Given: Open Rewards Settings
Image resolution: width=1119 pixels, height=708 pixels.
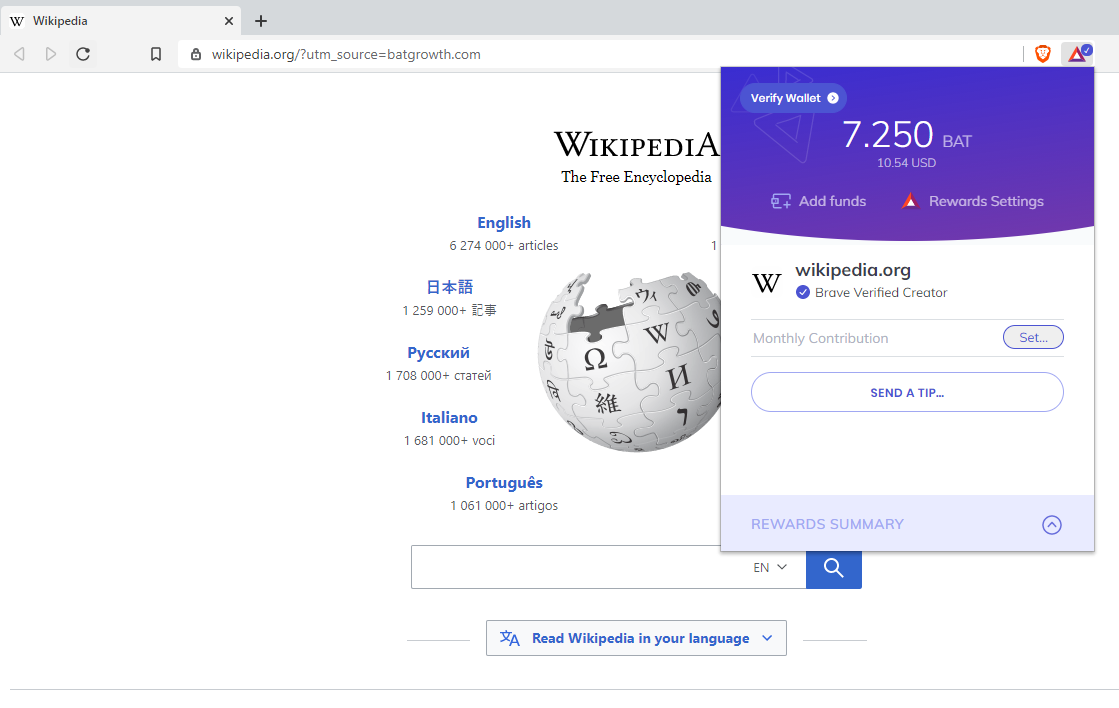Looking at the screenshot, I should [x=973, y=201].
